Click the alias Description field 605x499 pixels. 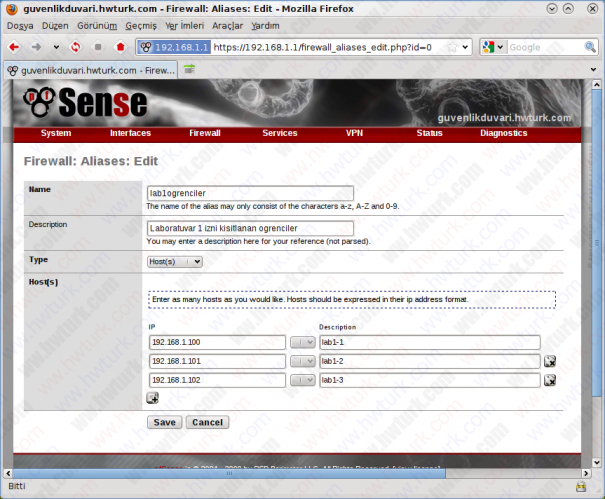point(250,228)
